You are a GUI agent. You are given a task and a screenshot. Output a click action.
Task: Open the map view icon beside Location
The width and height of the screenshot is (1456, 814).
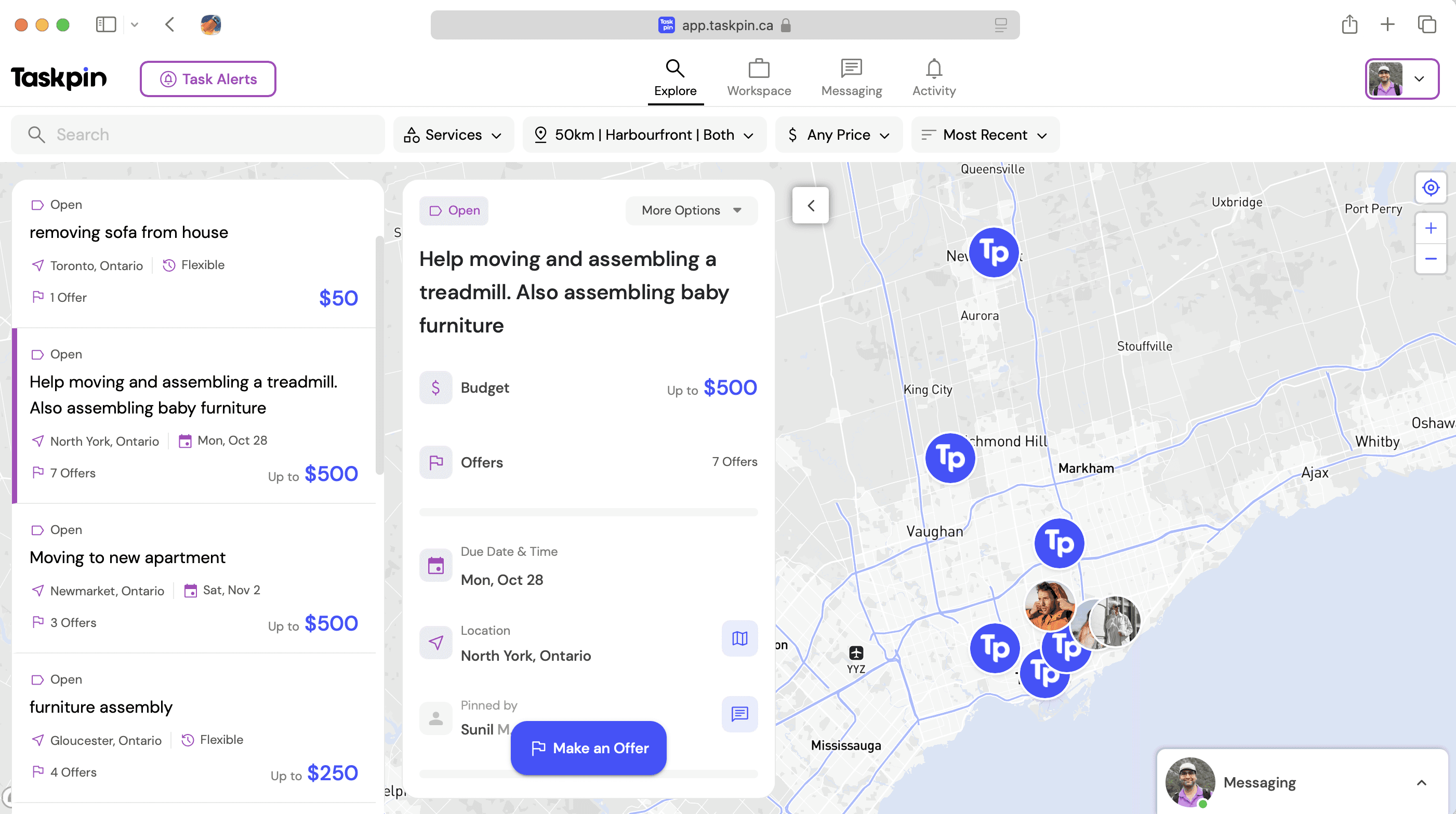tap(739, 638)
